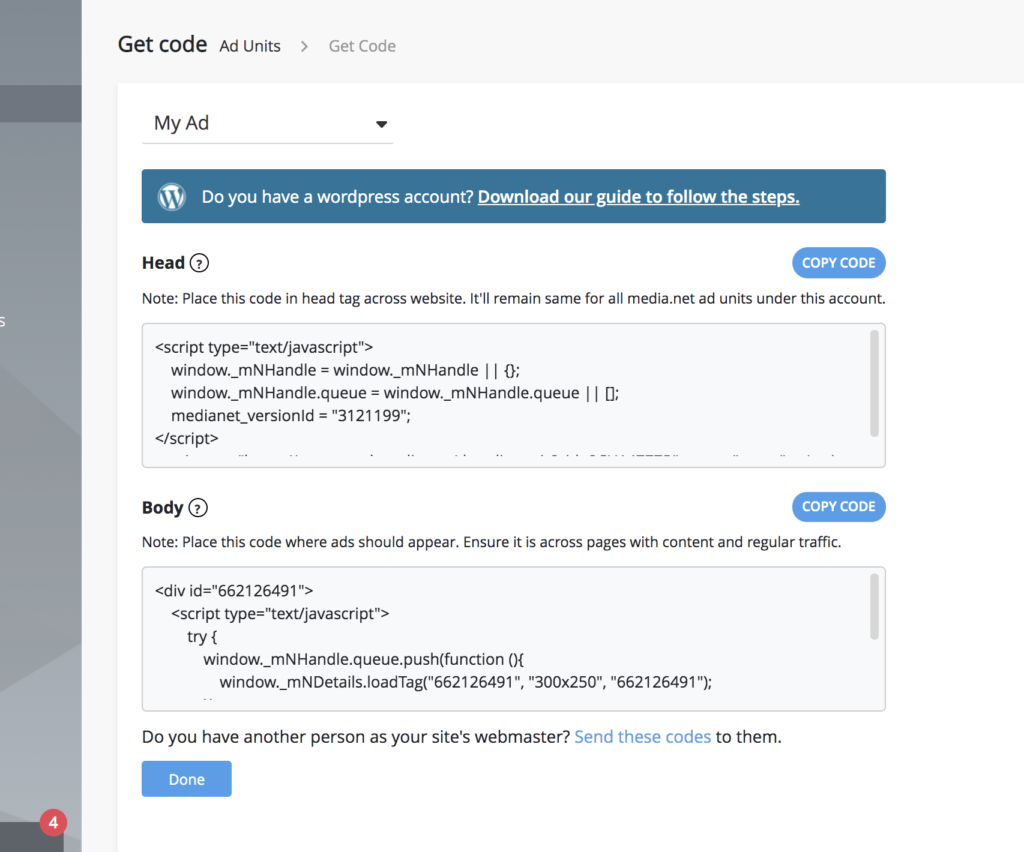Open Head section help question mark

click(x=199, y=263)
